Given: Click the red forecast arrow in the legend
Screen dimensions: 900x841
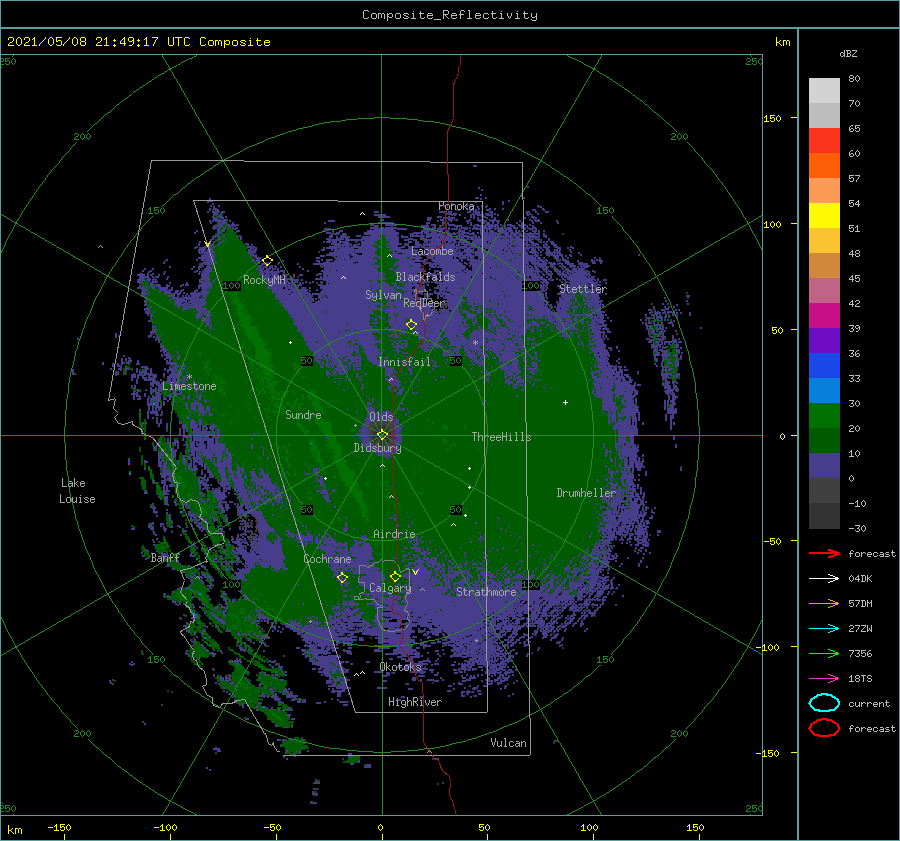Looking at the screenshot, I should pos(824,553).
